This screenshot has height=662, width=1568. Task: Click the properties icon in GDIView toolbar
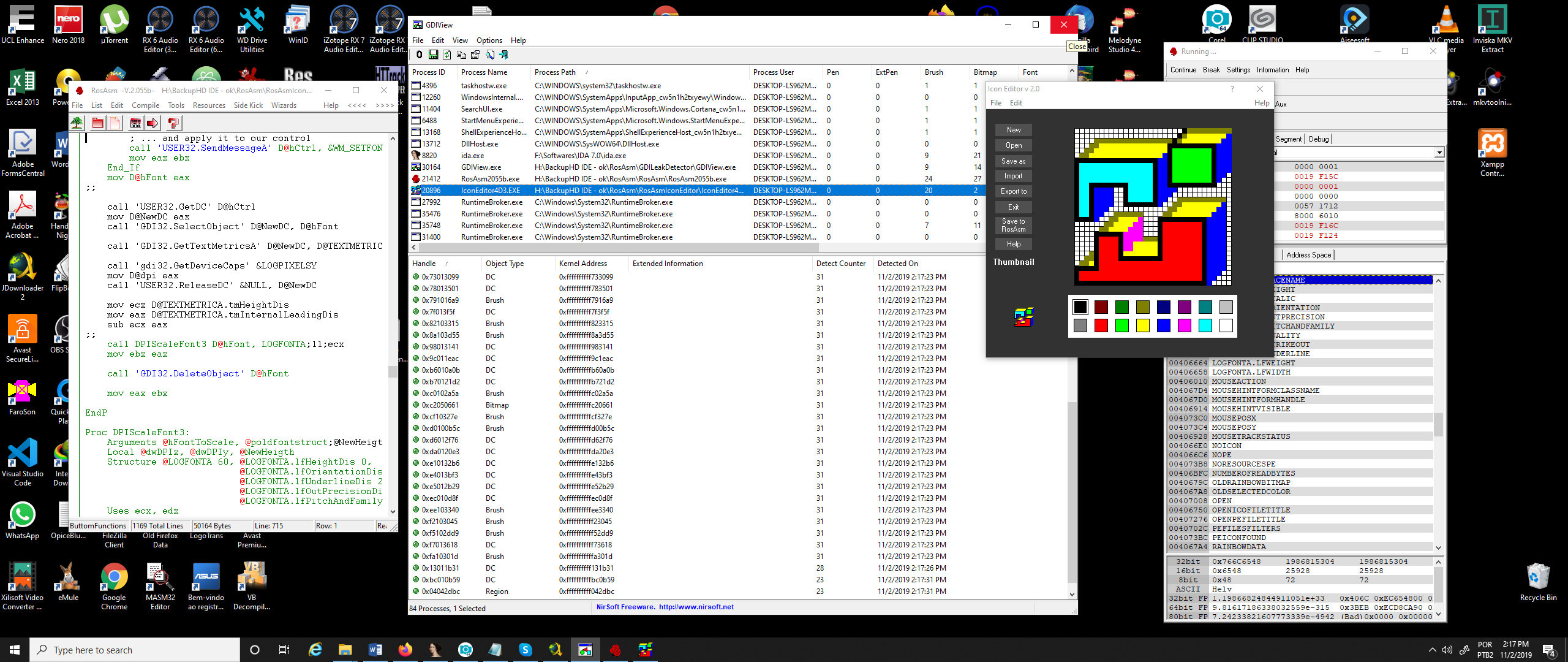[475, 55]
